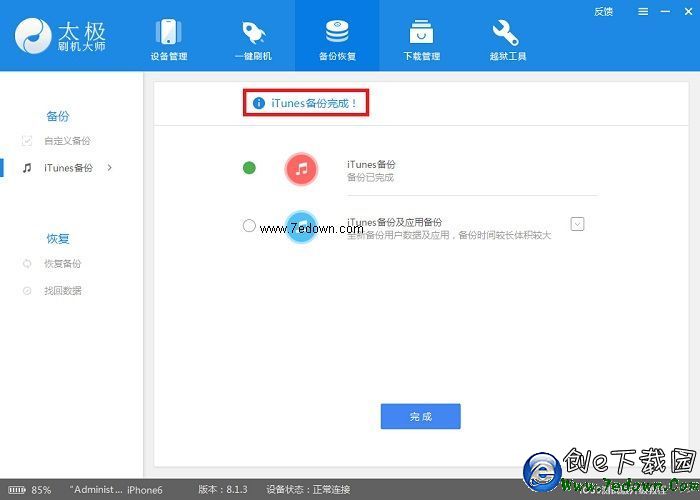700x500 pixels.
Task: Click the battery icon in the status bar
Action: pyautogui.click(x=17, y=490)
